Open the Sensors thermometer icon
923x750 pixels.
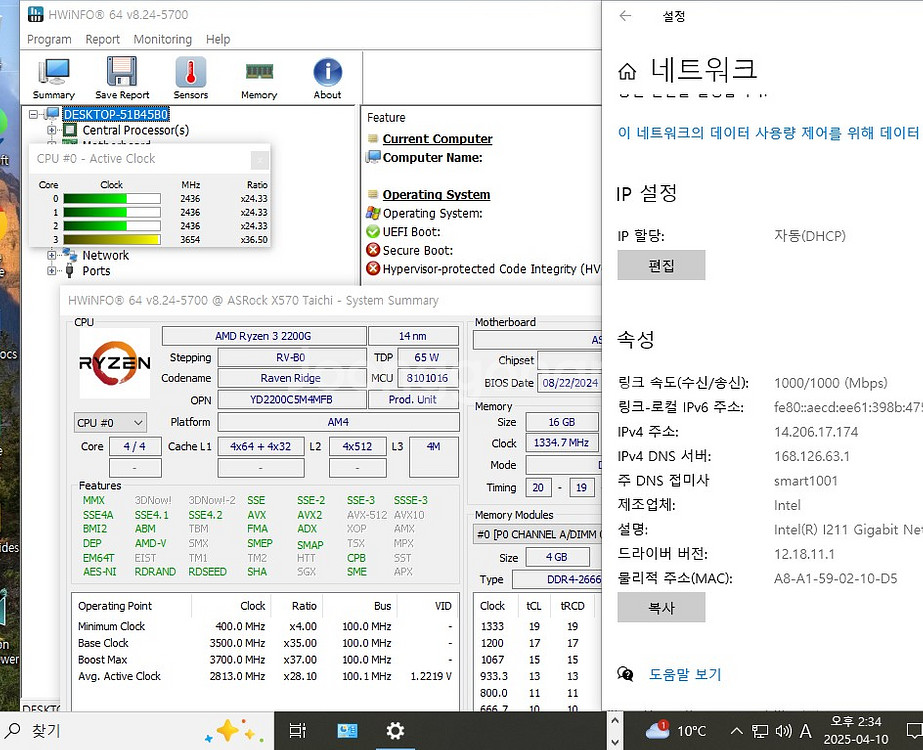pyautogui.click(x=191, y=78)
